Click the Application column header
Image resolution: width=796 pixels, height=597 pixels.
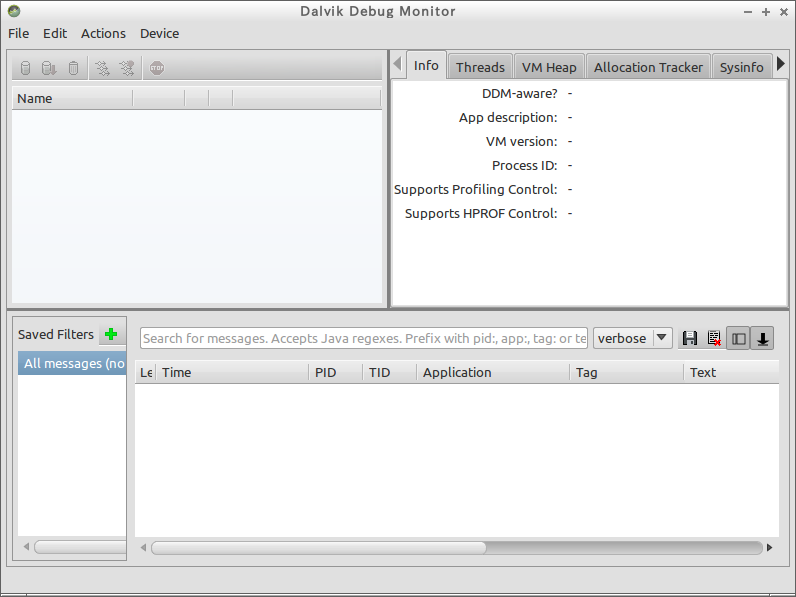(x=493, y=373)
